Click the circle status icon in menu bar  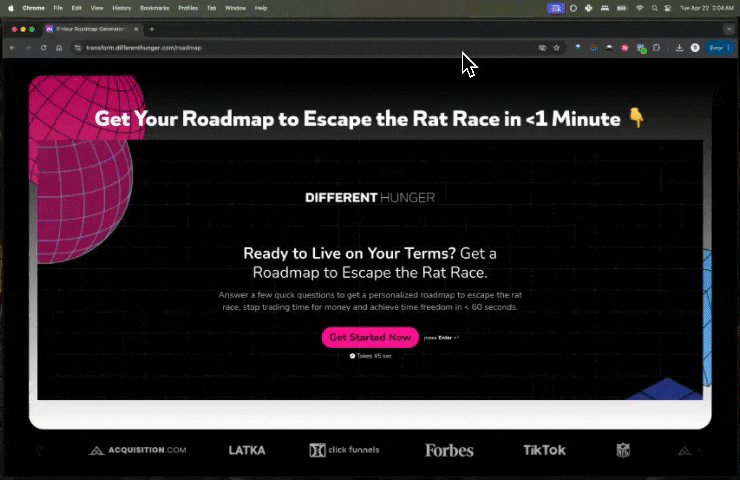click(x=573, y=8)
